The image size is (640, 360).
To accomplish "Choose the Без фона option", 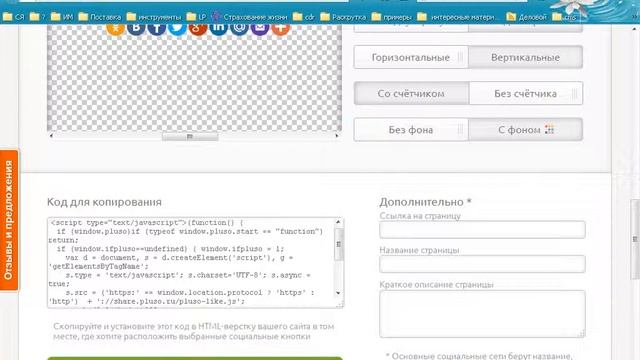I will tap(411, 130).
